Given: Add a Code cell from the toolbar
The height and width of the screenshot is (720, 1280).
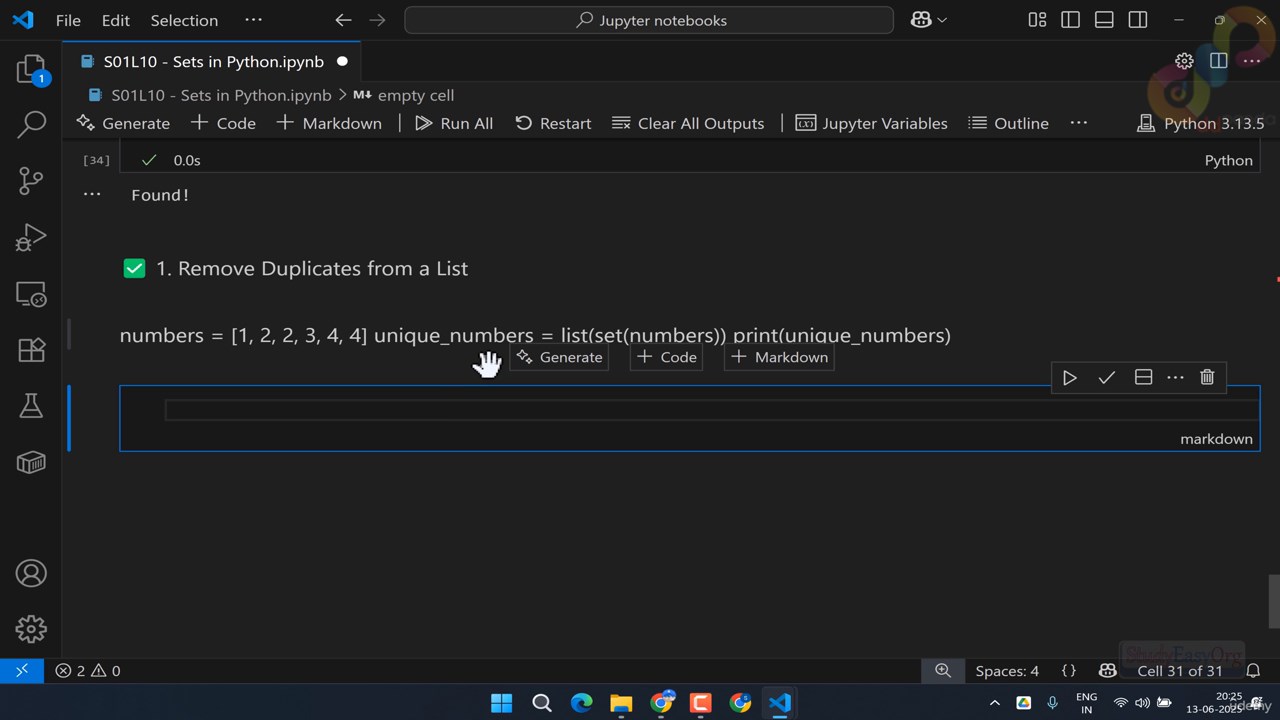Looking at the screenshot, I should coord(223,123).
